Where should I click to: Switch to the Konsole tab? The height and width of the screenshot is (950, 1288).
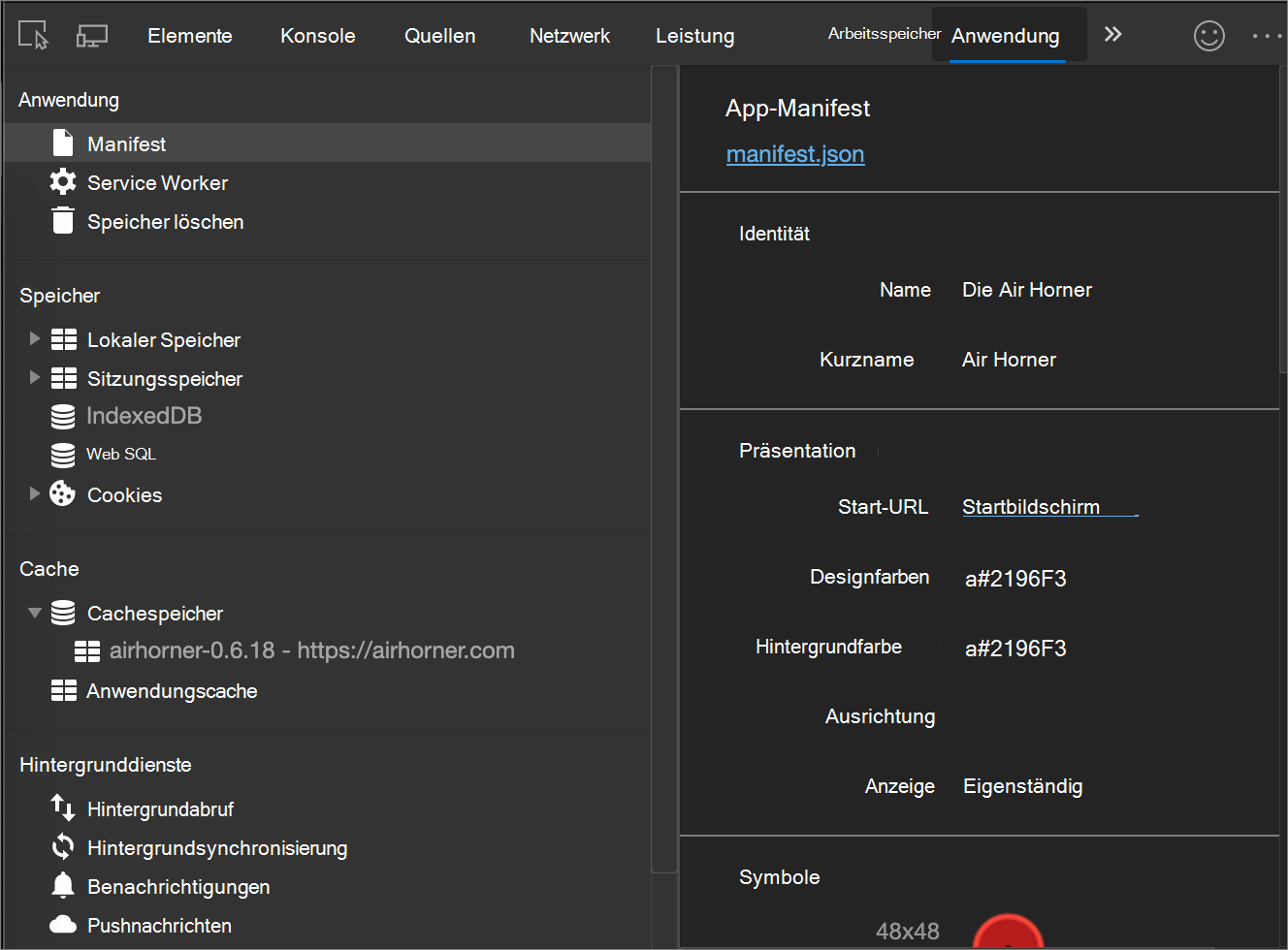point(318,36)
